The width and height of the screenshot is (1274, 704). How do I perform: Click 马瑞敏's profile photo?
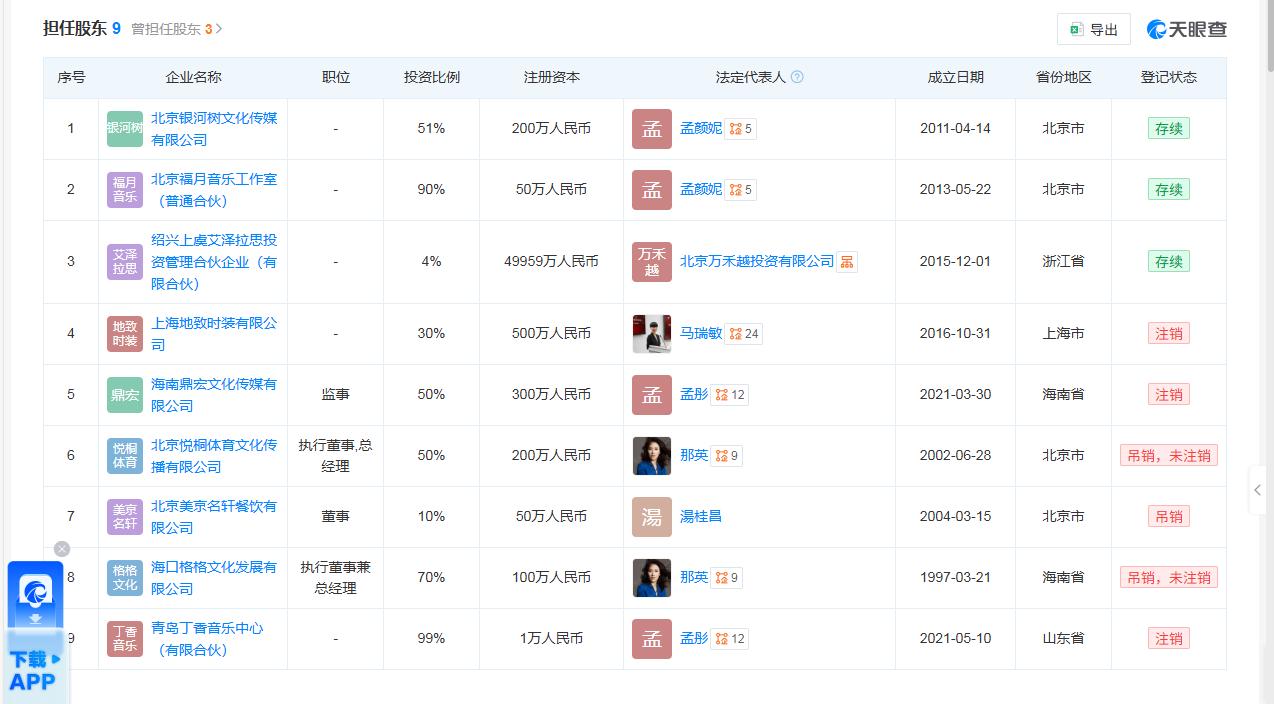pyautogui.click(x=652, y=334)
